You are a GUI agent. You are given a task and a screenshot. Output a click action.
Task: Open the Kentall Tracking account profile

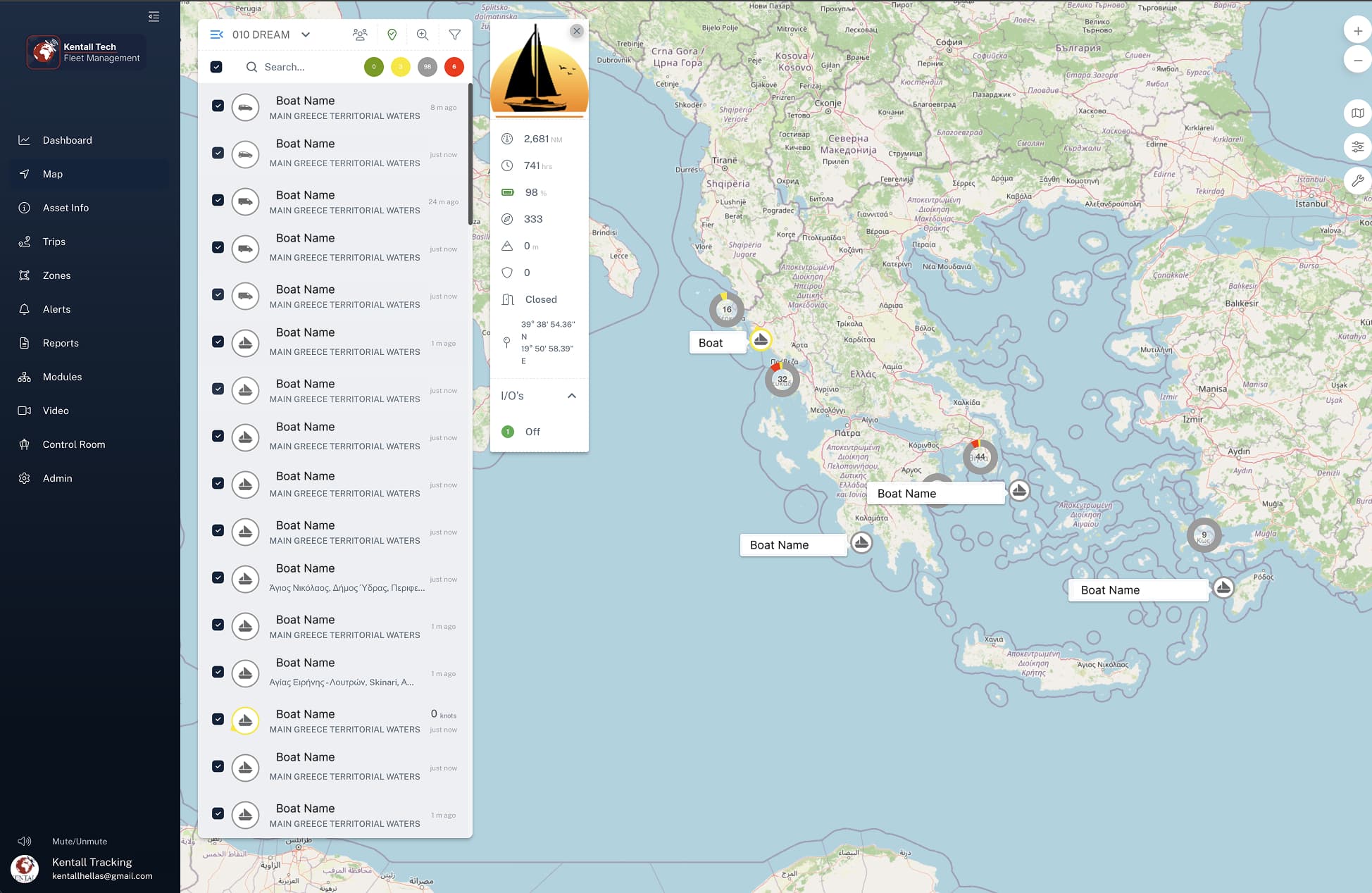pyautogui.click(x=83, y=868)
